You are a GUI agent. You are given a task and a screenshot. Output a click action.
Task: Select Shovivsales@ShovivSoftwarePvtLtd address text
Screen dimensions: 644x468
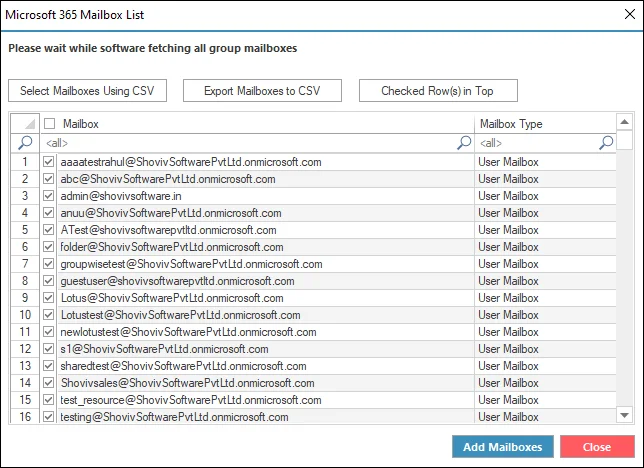point(188,383)
